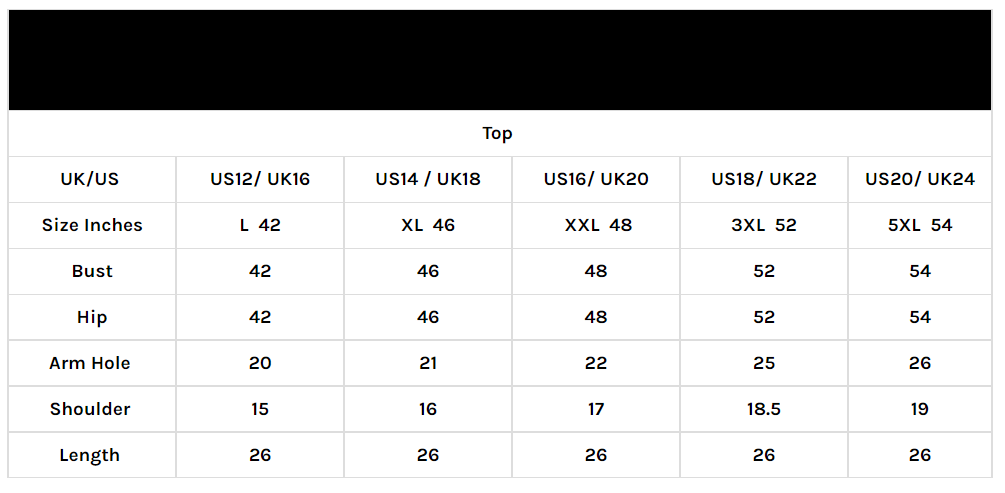Screen dimensions: 1005x493
Task: Click the "XXL 48" size cell
Action: point(596,225)
